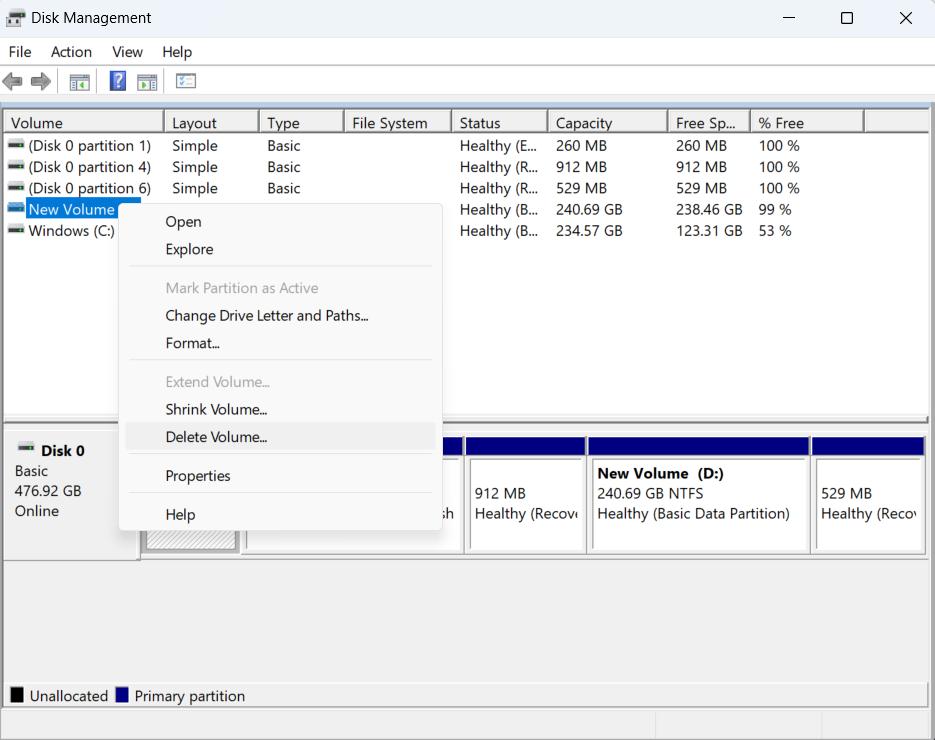Open the File menu
Screen dimensions: 935x740
tap(20, 52)
